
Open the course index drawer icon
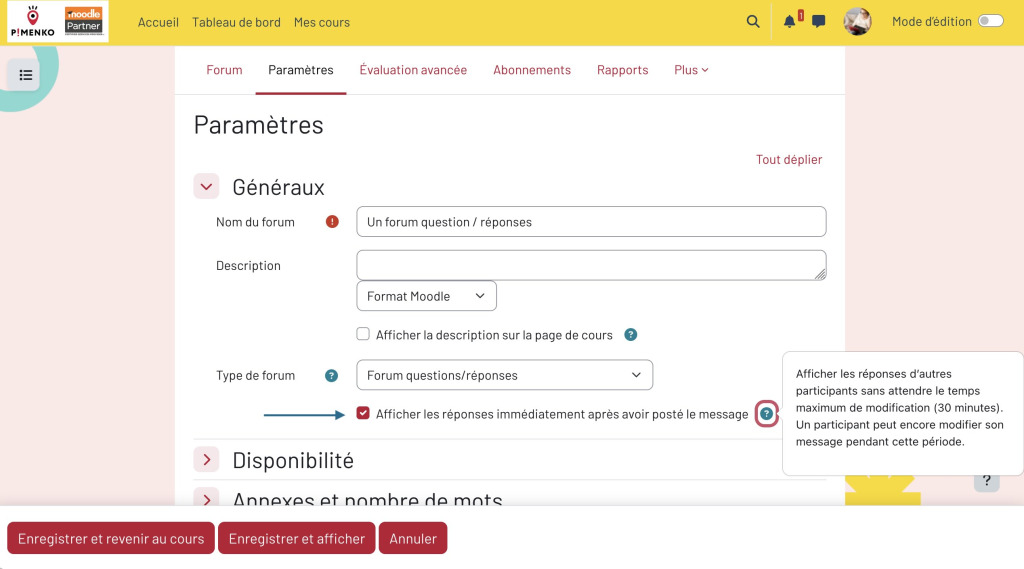pyautogui.click(x=25, y=75)
